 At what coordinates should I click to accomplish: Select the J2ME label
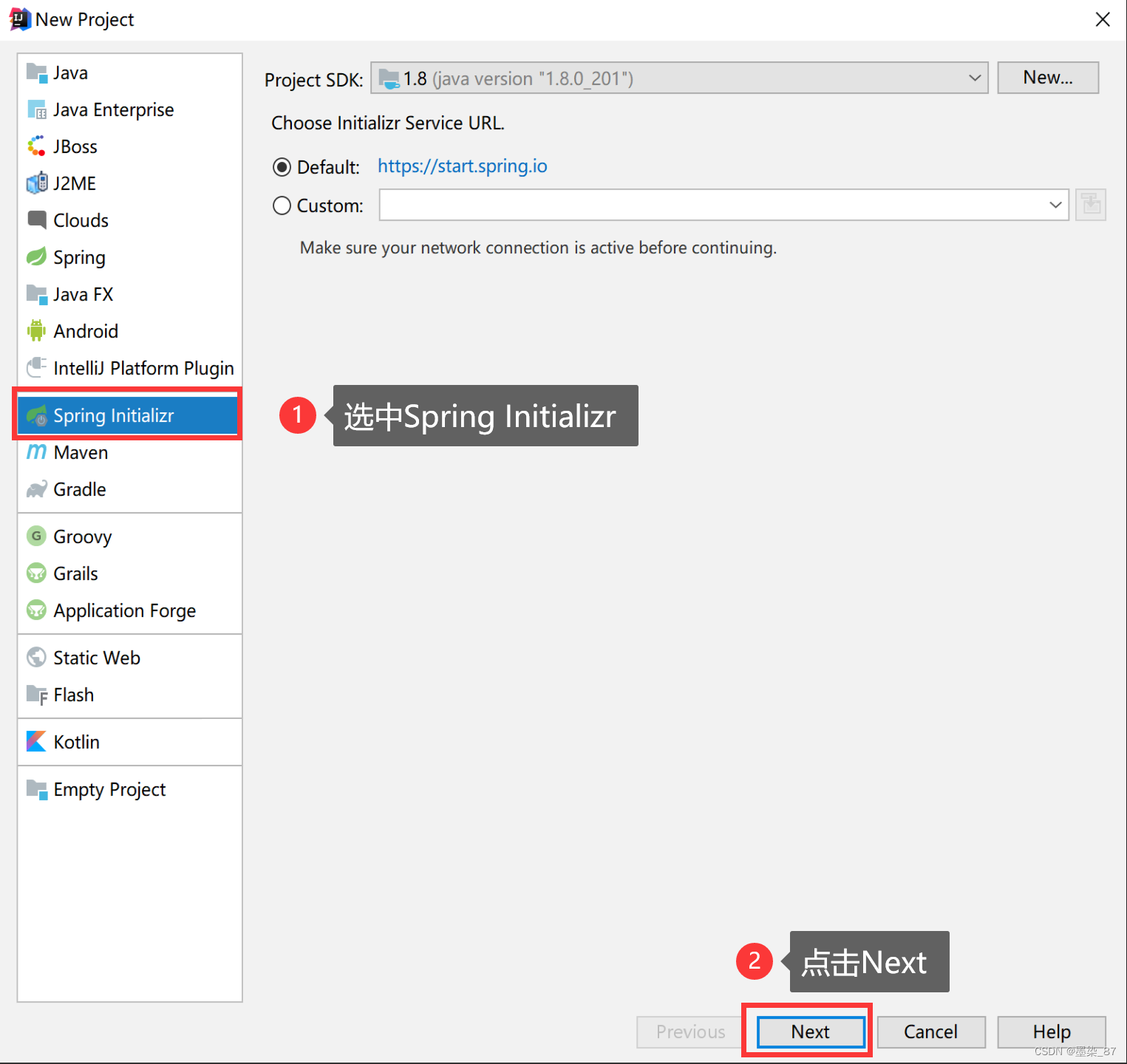tap(75, 184)
